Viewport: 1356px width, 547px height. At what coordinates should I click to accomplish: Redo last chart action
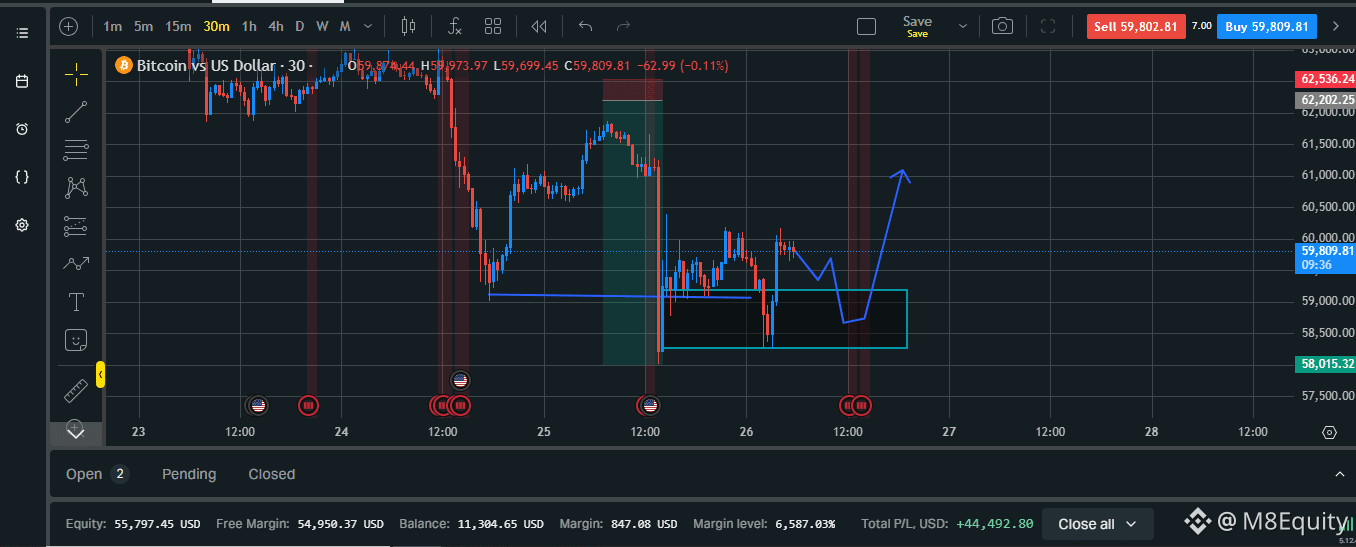pos(624,26)
